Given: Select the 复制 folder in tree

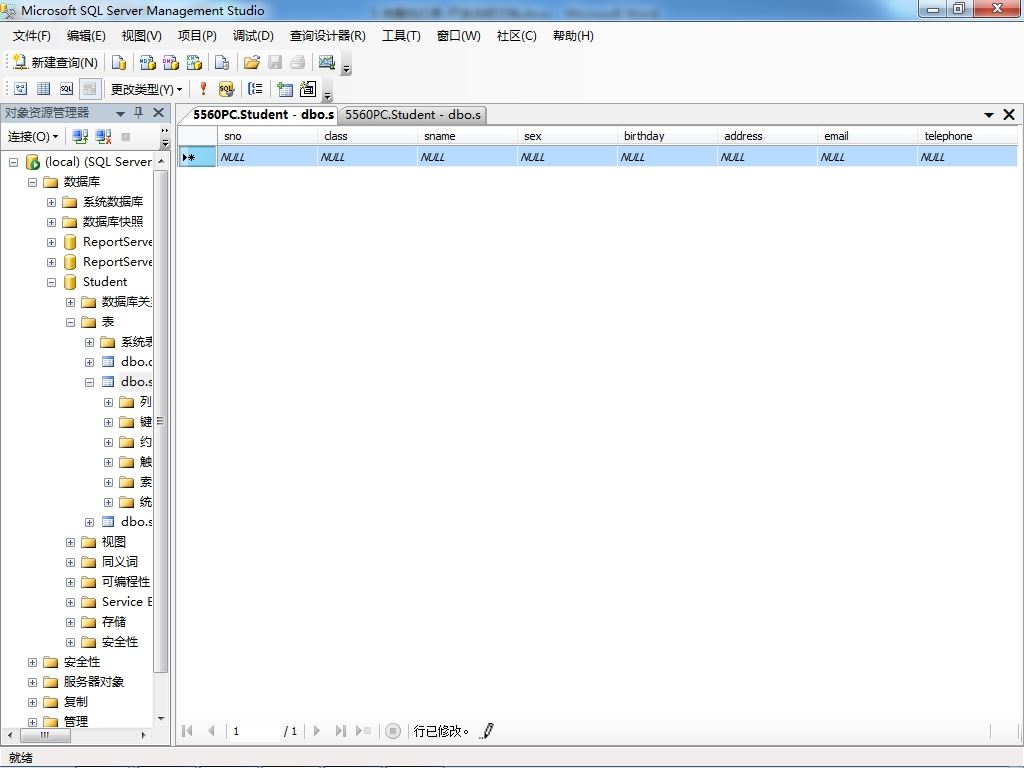Looking at the screenshot, I should (x=75, y=702).
